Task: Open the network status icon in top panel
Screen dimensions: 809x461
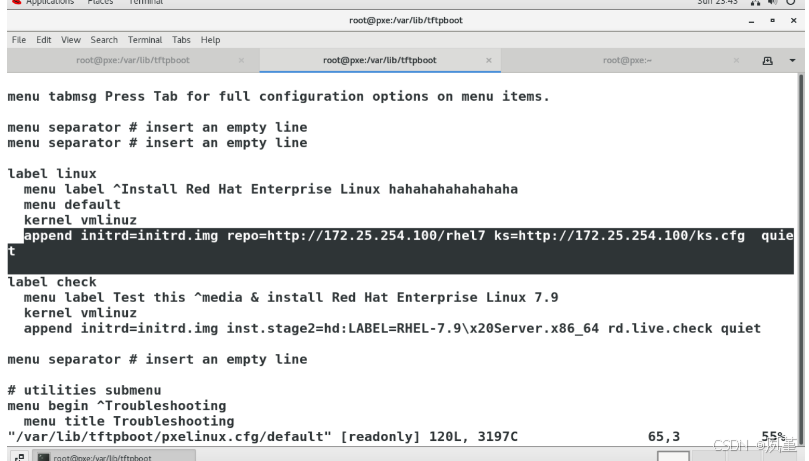Action: 755,2
